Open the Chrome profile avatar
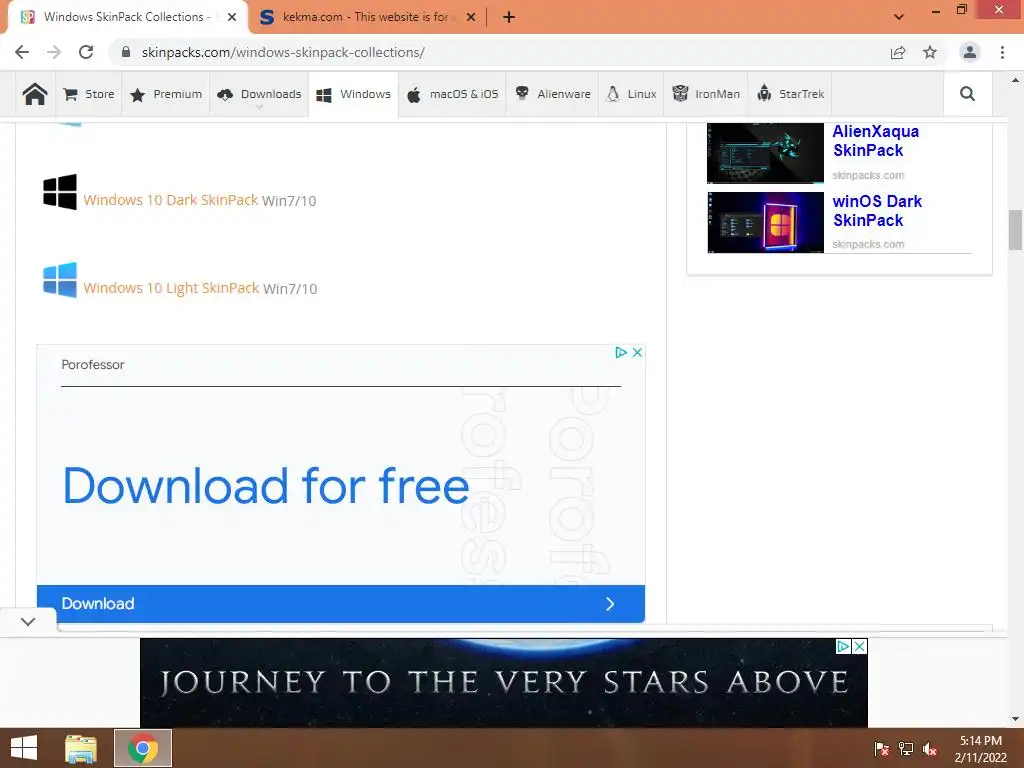Image resolution: width=1024 pixels, height=768 pixels. pyautogui.click(x=970, y=52)
